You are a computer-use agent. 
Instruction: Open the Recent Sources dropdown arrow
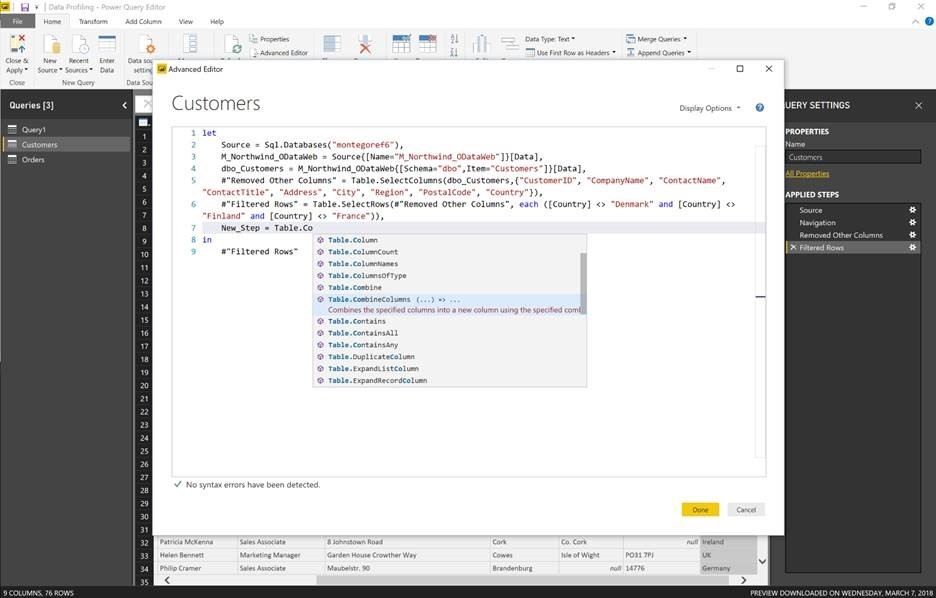click(91, 70)
